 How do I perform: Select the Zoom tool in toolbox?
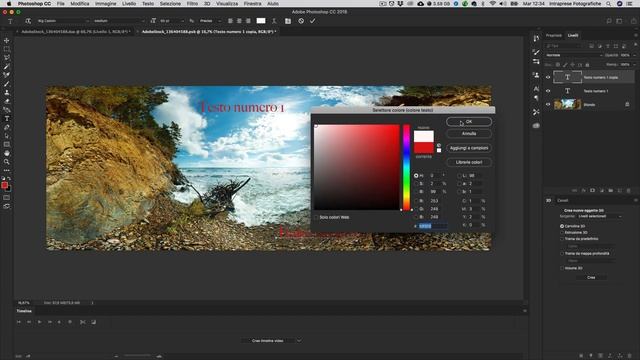coord(7,162)
